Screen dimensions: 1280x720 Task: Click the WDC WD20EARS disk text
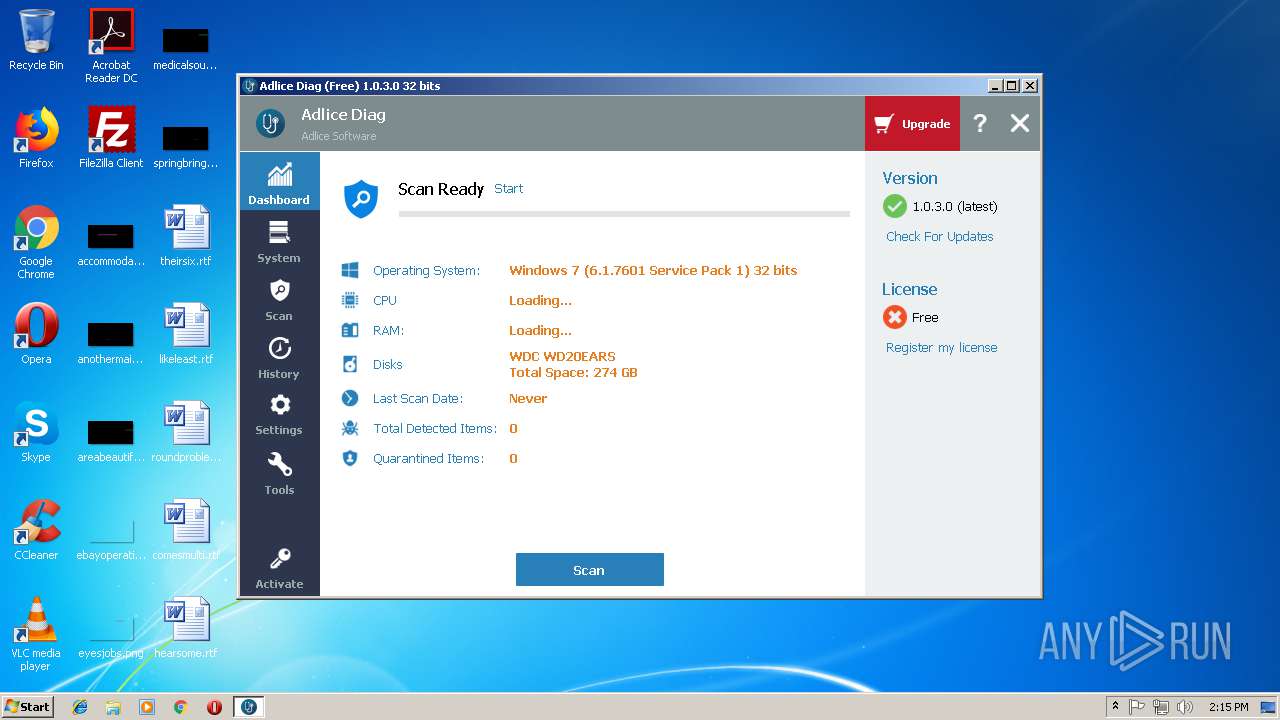click(562, 356)
